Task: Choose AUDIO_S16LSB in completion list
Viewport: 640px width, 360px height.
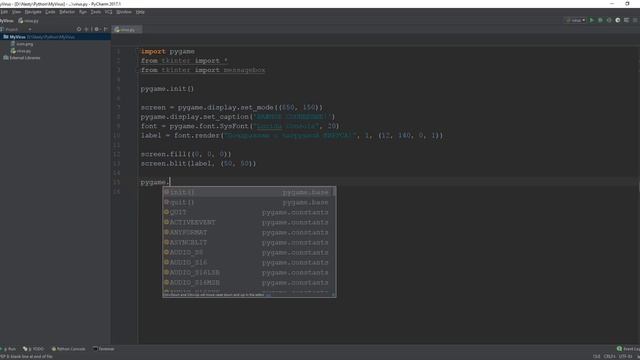Action: coord(248,272)
